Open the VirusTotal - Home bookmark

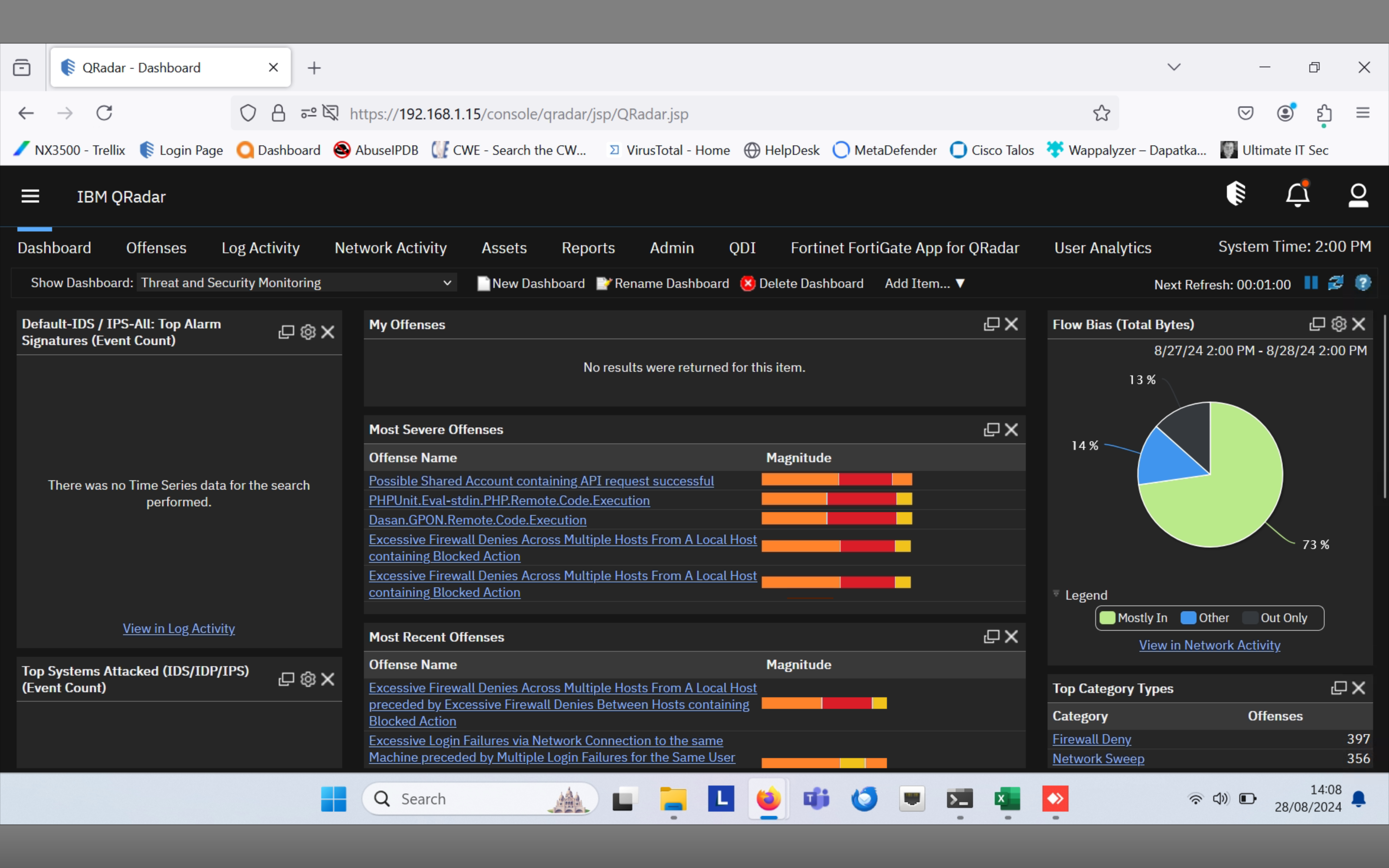668,150
